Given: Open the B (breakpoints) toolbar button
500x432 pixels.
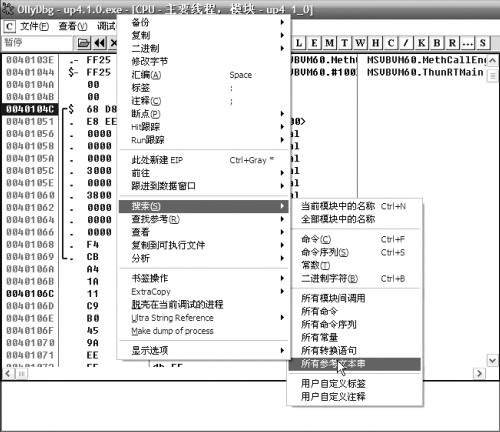Looking at the screenshot, I should pyautogui.click(x=437, y=43).
